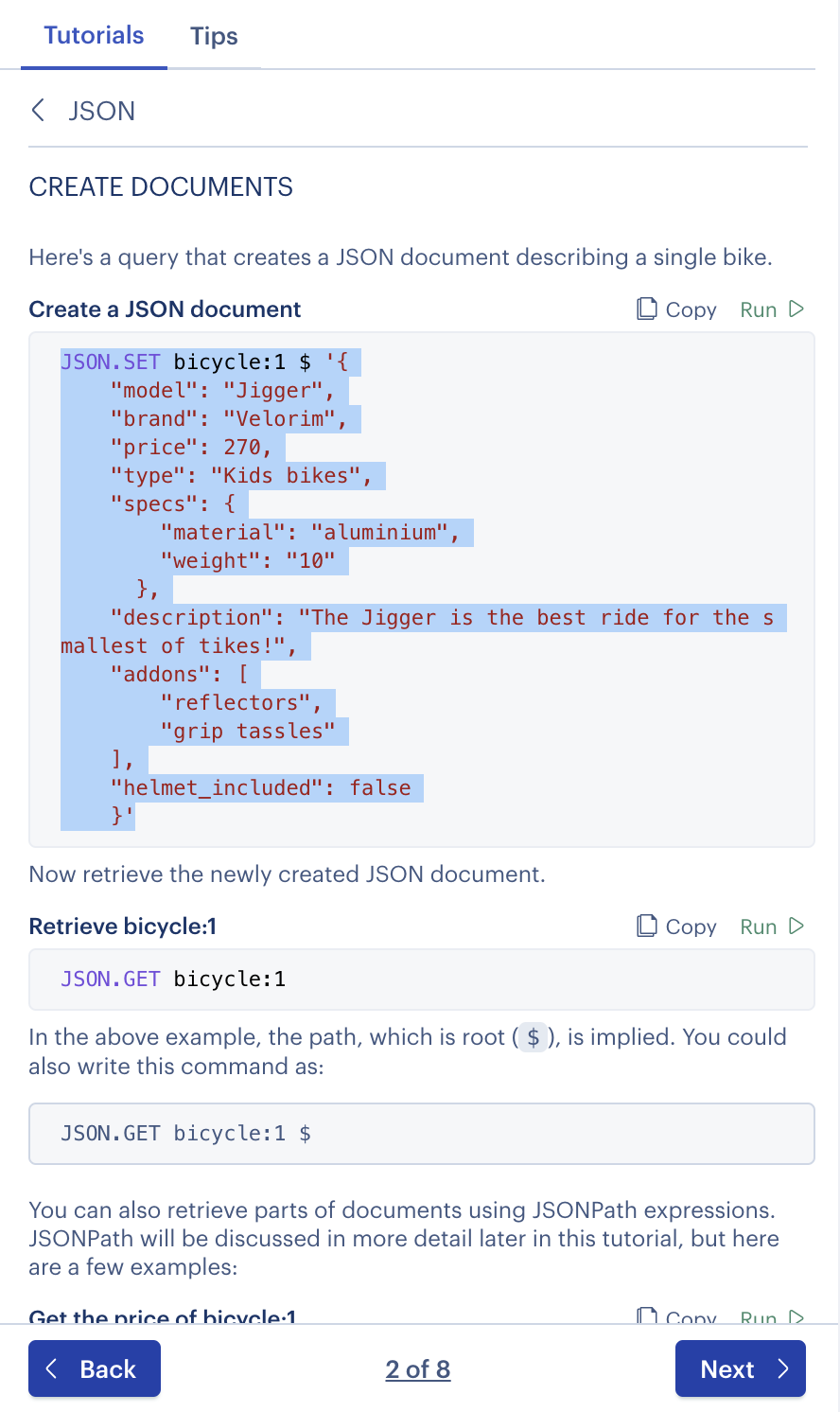Select the Copy icon next to Retrieve bicycle:1
This screenshot has width=840, height=1412.
pyautogui.click(x=647, y=926)
